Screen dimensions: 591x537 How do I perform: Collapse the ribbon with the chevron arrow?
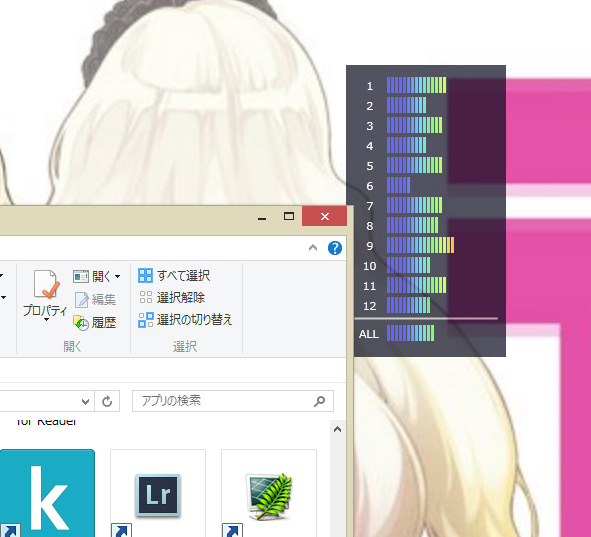click(x=313, y=248)
